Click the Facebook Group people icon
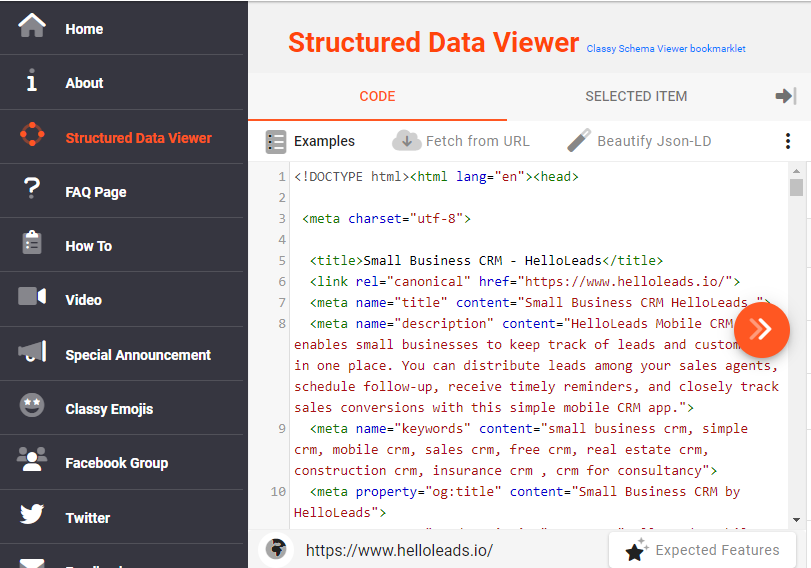Screen dimensions: 811x568 (32, 461)
